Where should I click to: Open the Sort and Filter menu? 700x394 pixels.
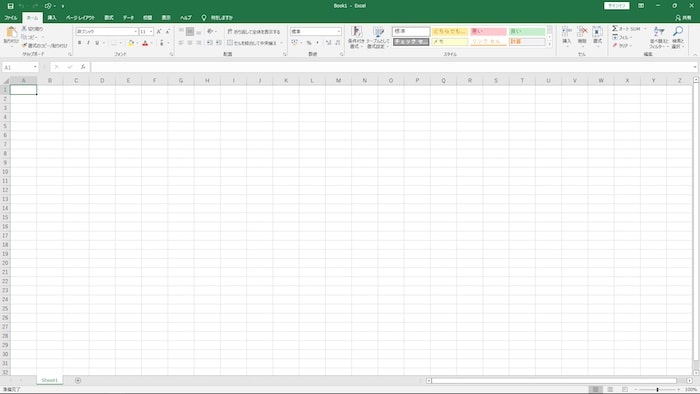pyautogui.click(x=658, y=37)
